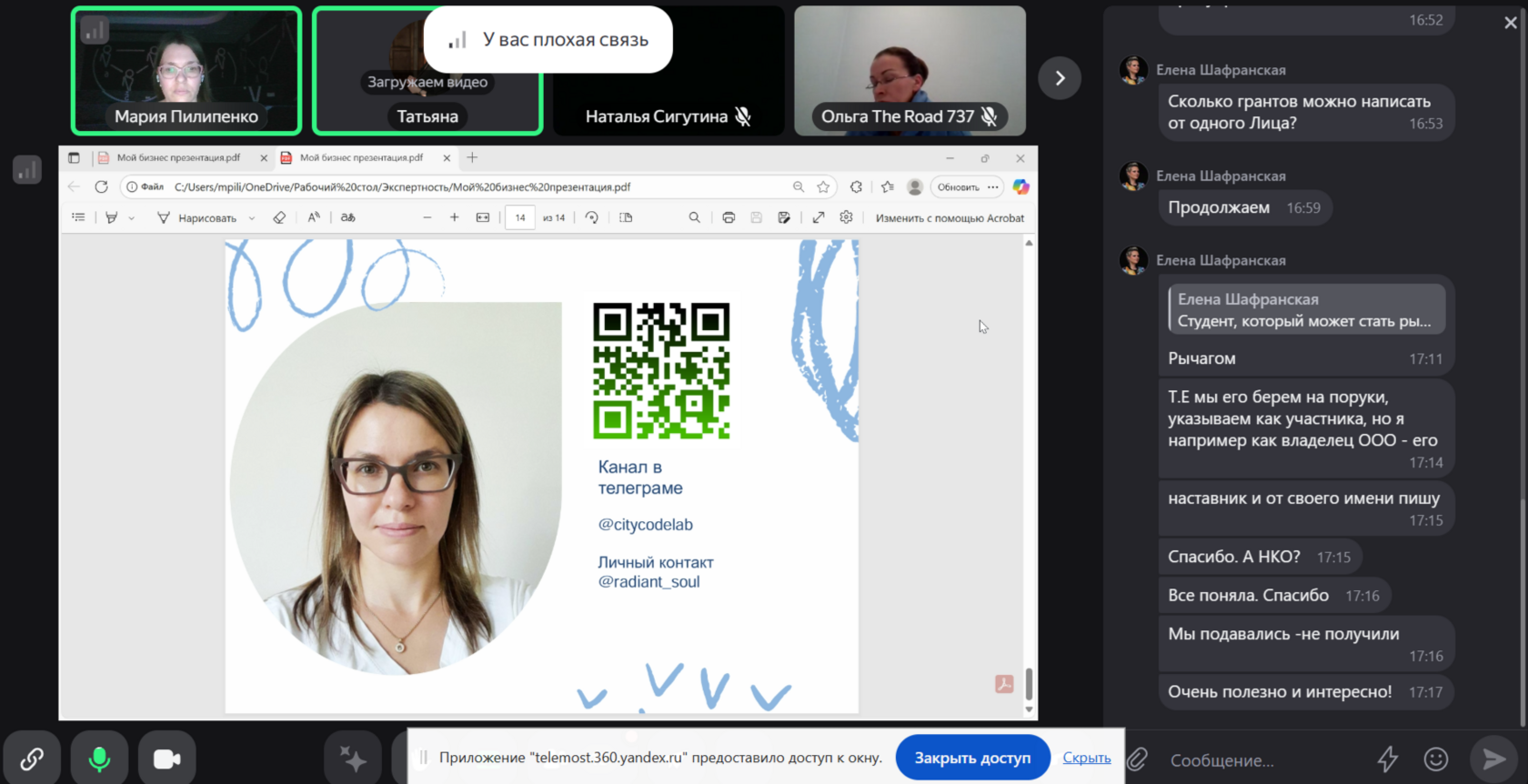This screenshot has width=1528, height=784.
Task: Select Мария Пилипенко video tile
Action: (186, 71)
